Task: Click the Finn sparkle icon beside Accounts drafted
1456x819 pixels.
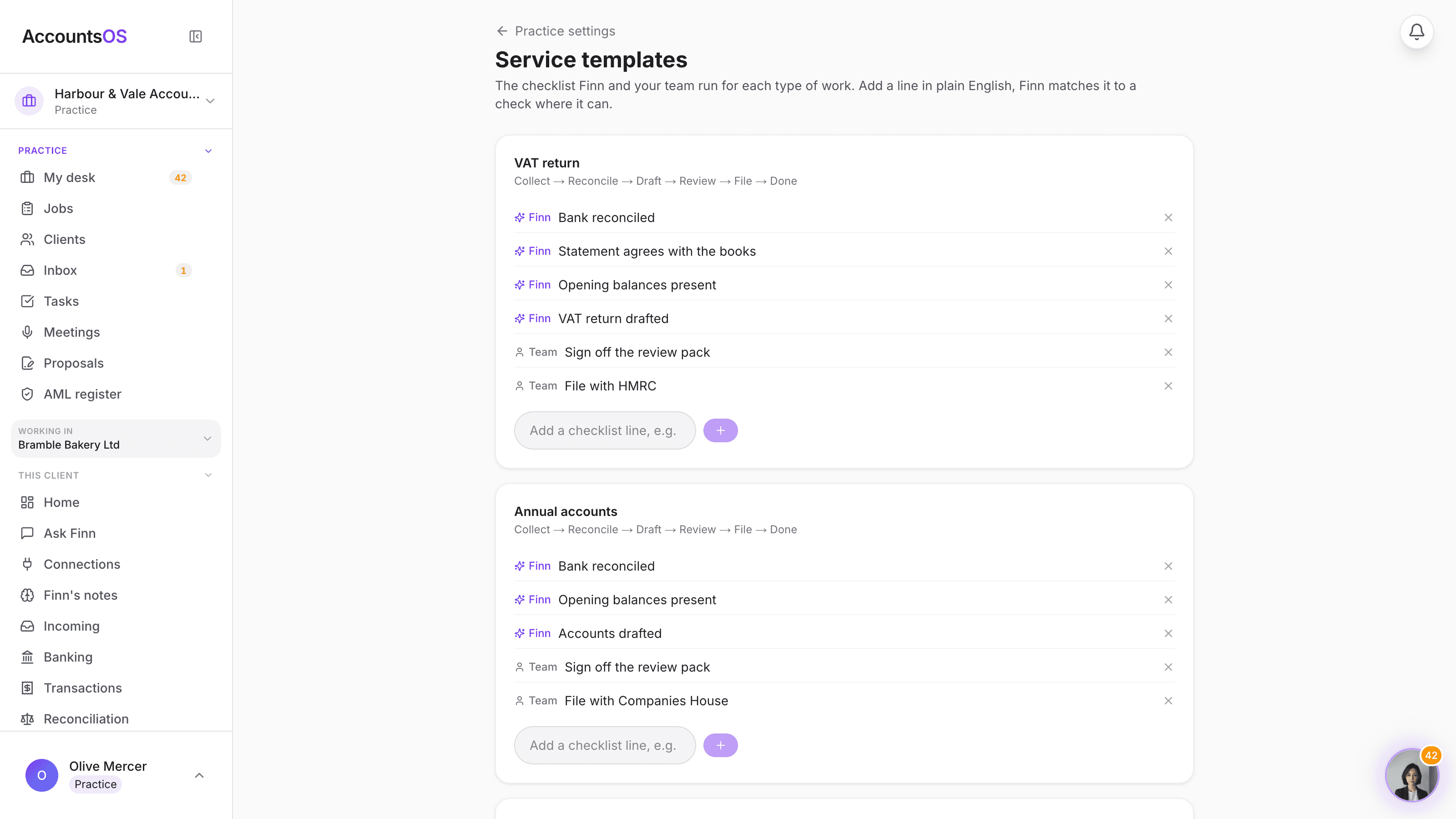Action: point(520,634)
